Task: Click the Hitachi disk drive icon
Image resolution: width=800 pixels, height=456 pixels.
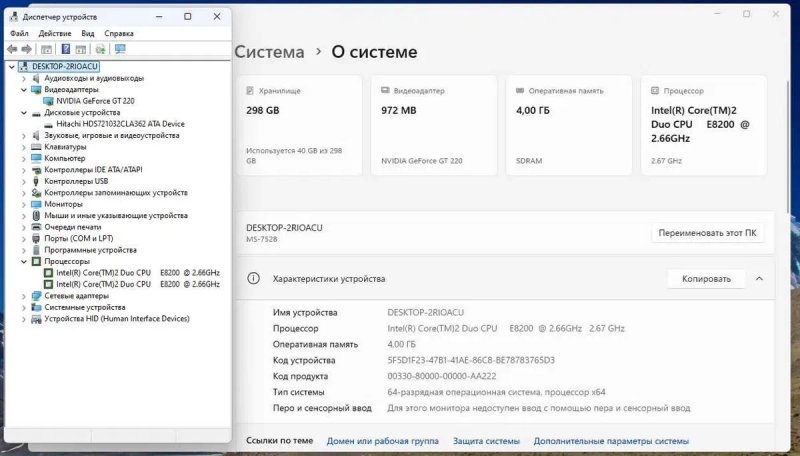Action: [x=48, y=124]
